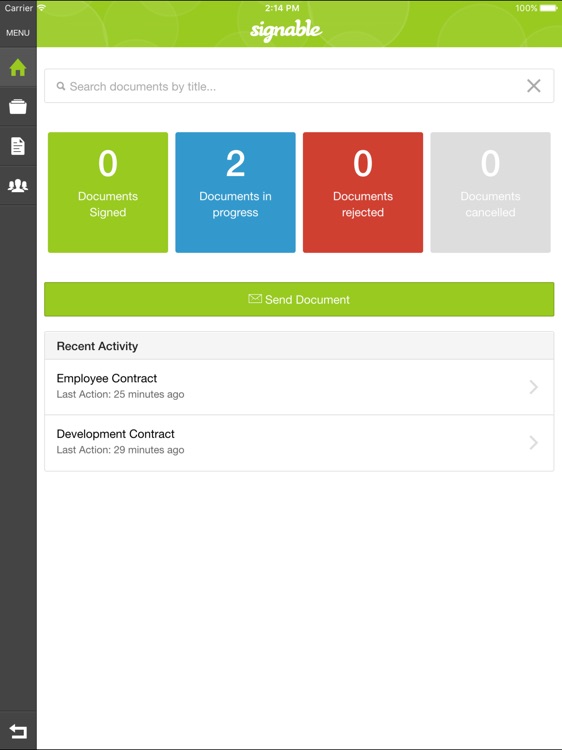This screenshot has height=750, width=562.
Task: Open the Documents cancelled tile
Action: (x=490, y=192)
